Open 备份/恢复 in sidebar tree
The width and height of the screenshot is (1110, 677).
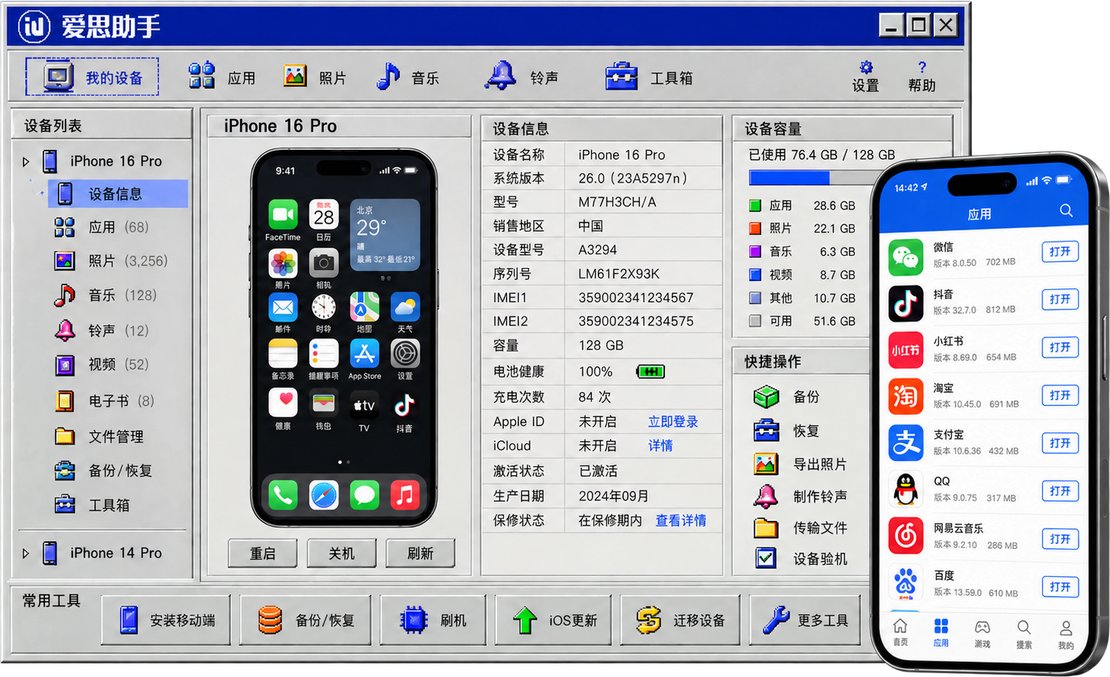[103, 471]
